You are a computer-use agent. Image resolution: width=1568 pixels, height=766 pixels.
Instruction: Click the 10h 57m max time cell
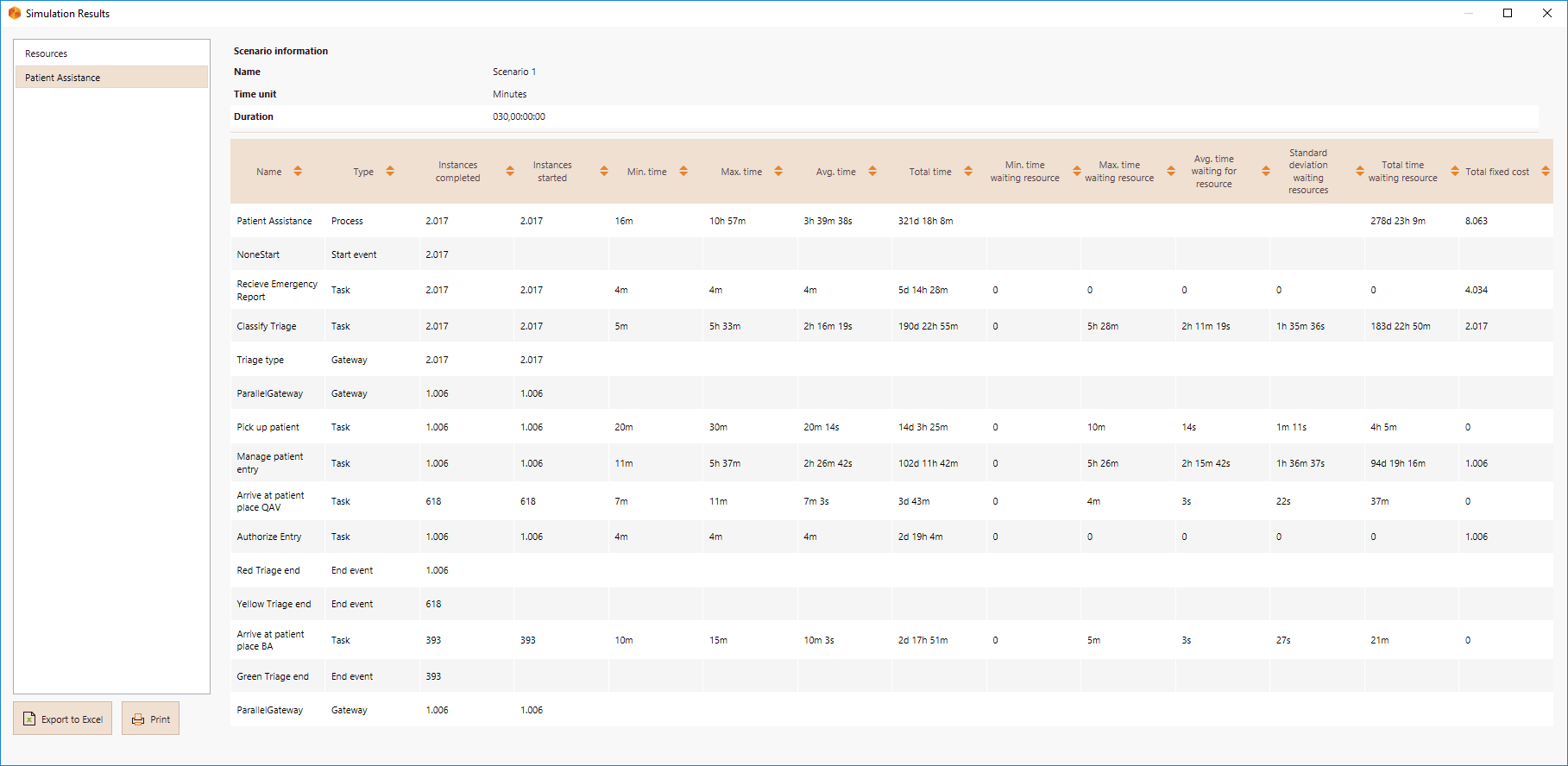pos(727,221)
